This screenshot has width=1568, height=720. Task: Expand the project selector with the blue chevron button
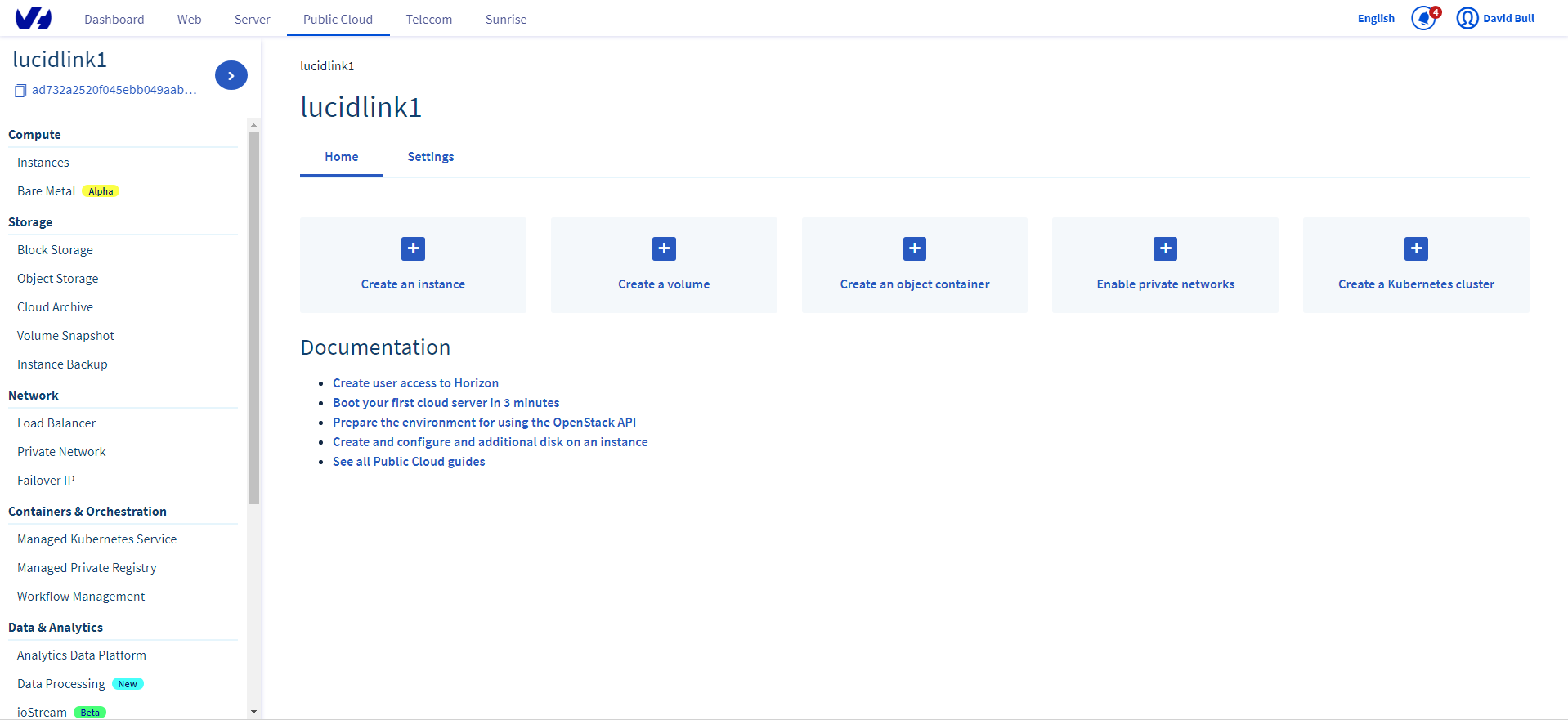click(x=231, y=75)
